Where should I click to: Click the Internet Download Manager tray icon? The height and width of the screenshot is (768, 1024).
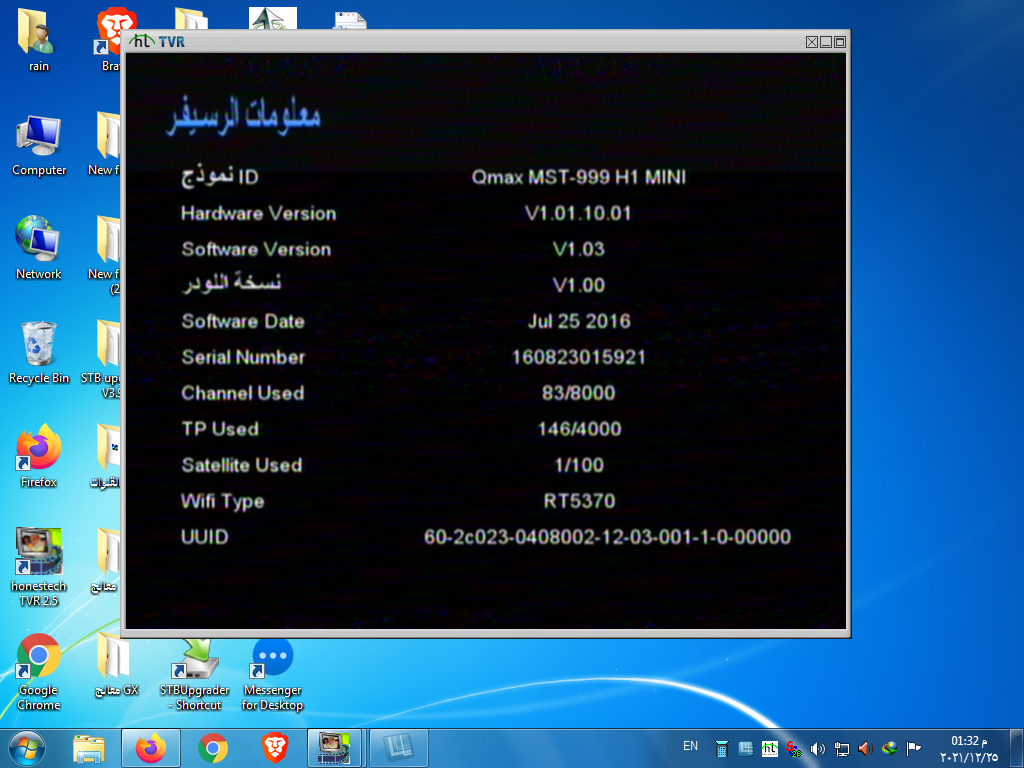pyautogui.click(x=889, y=748)
